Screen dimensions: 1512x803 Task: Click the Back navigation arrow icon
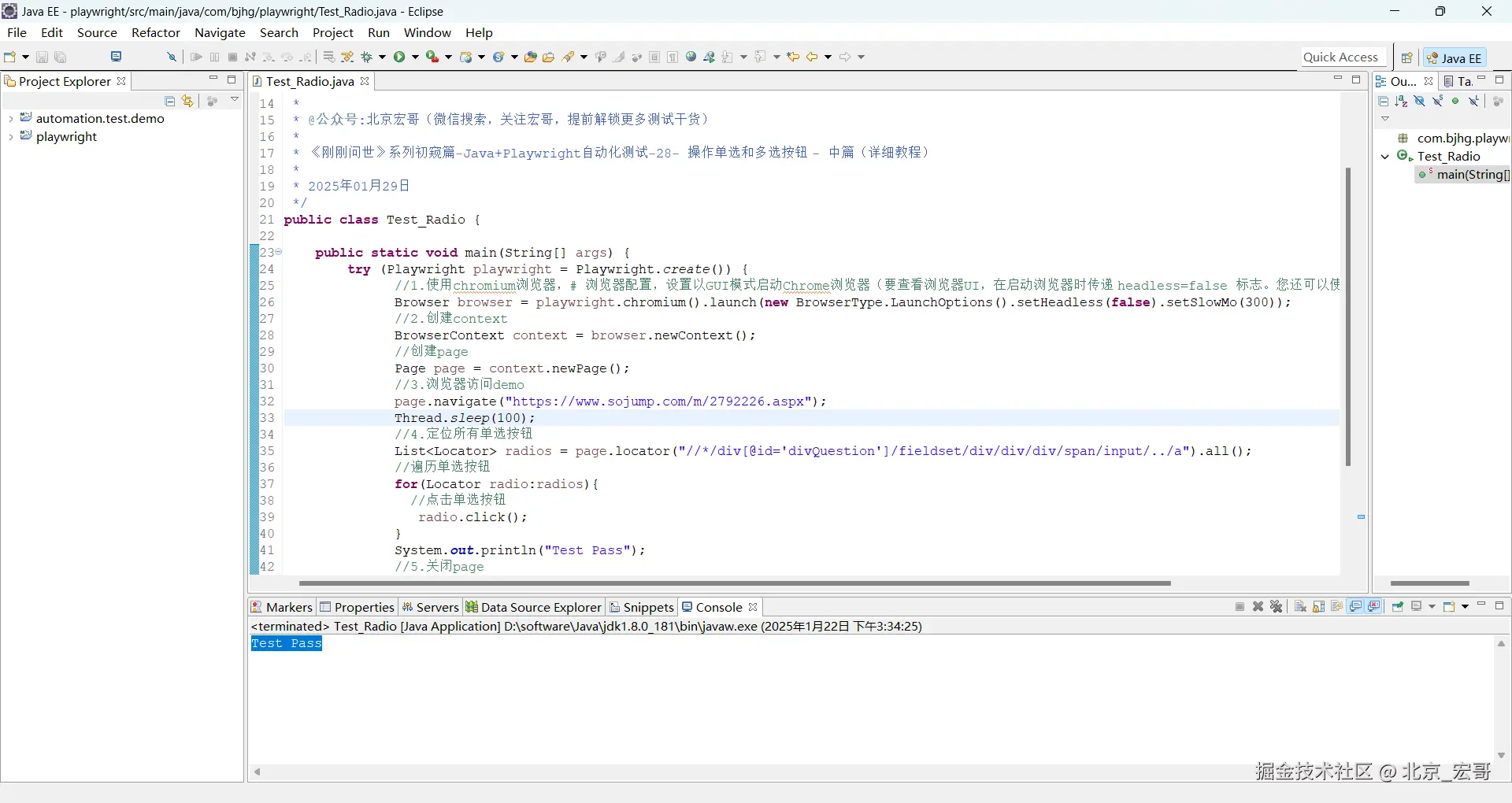pos(812,57)
